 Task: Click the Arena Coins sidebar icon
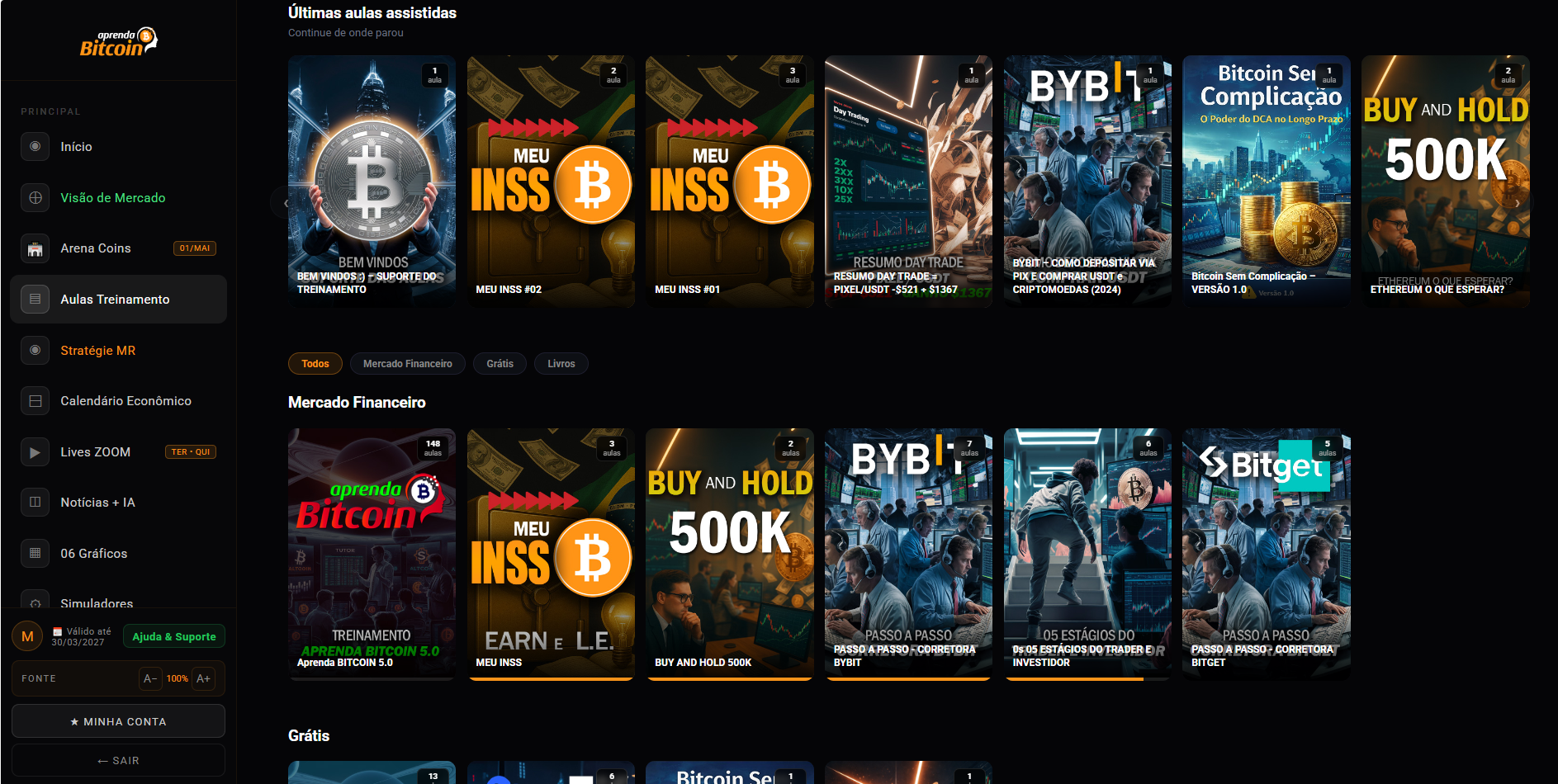click(35, 248)
